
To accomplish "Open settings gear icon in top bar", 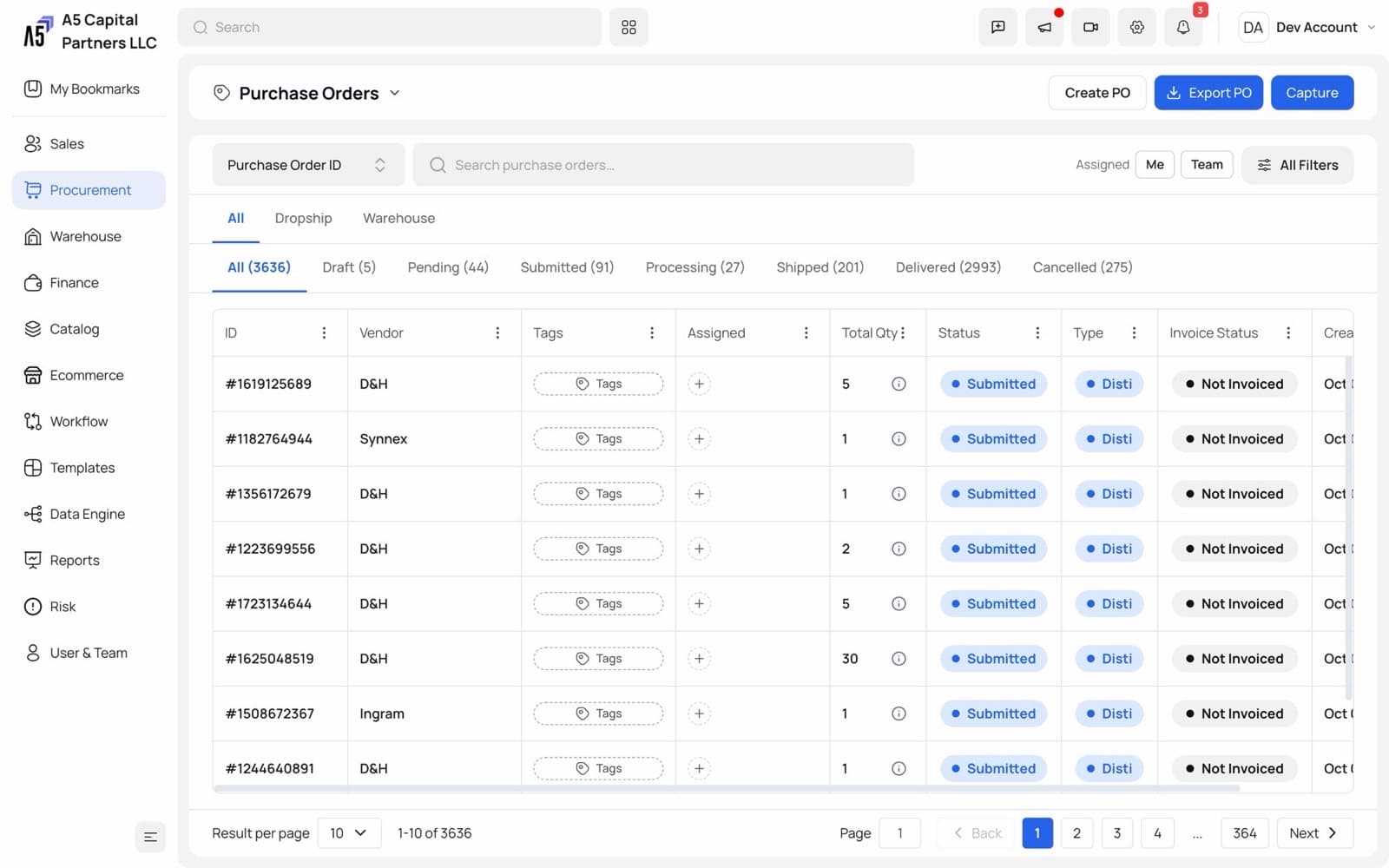I will [1136, 27].
